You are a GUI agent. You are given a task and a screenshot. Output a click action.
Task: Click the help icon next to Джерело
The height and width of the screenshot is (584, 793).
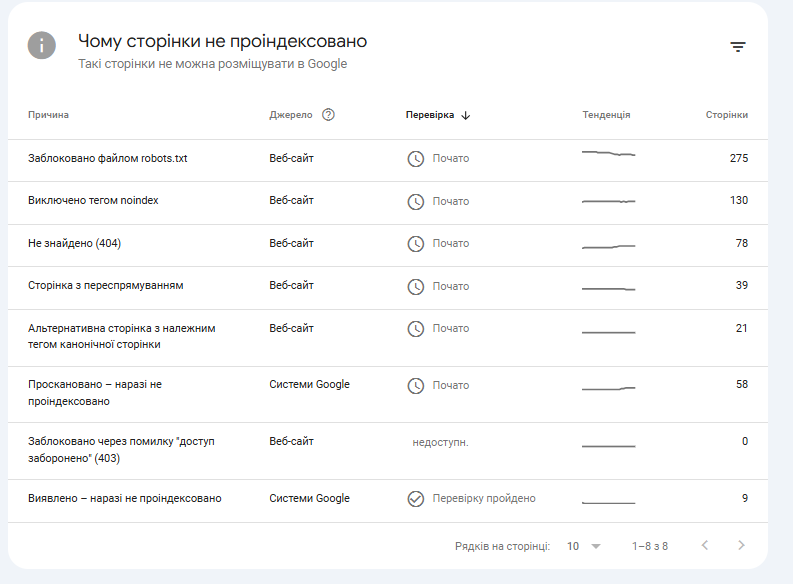(x=328, y=115)
